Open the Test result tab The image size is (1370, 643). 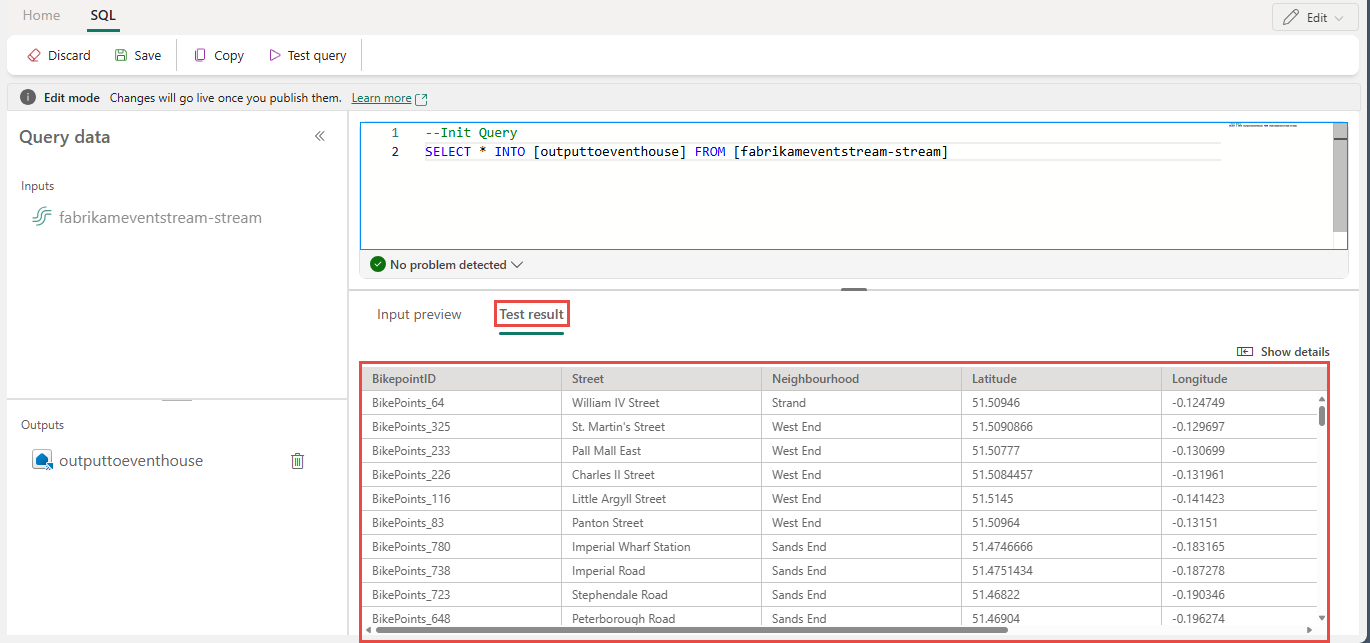(532, 314)
